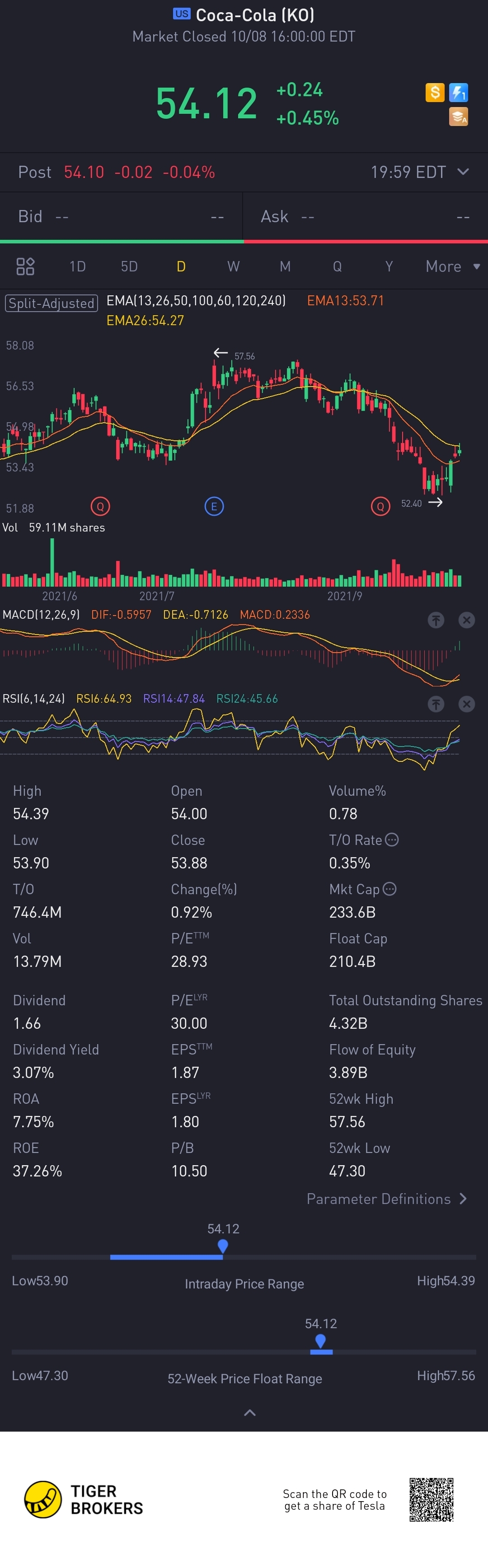Screen dimensions: 488x1568
Task: Tap the tallest volume bar near 2021/6
Action: 52,562
